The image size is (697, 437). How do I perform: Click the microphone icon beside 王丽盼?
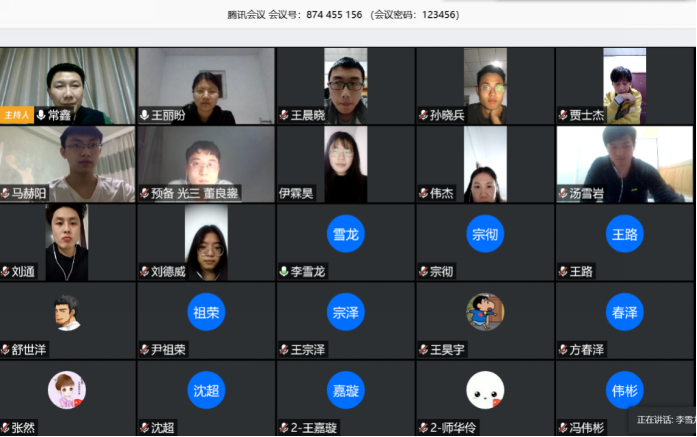144,115
